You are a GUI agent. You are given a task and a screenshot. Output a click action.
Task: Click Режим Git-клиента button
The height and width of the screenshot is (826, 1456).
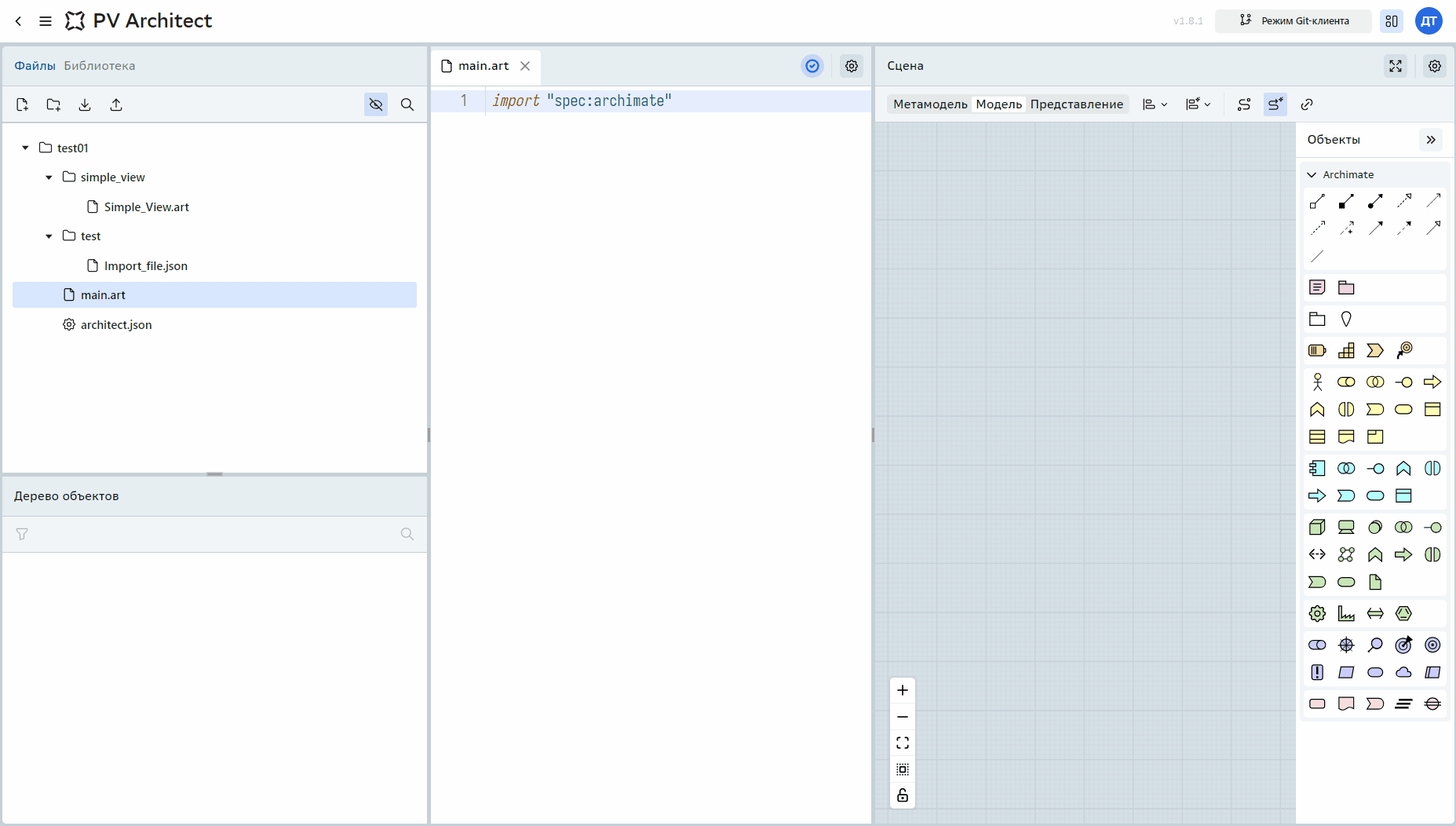[x=1294, y=21]
